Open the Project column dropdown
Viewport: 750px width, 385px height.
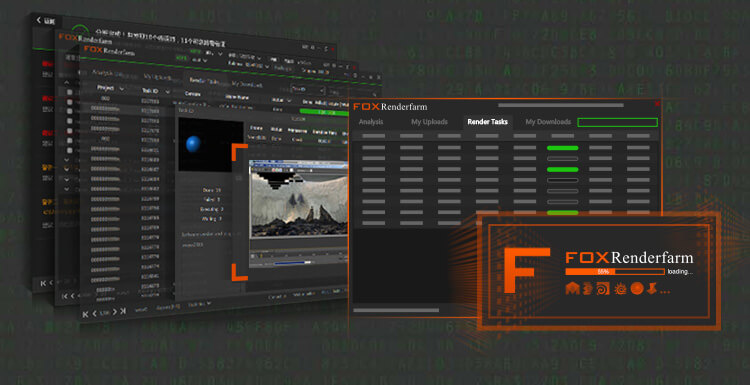pyautogui.click(x=121, y=88)
